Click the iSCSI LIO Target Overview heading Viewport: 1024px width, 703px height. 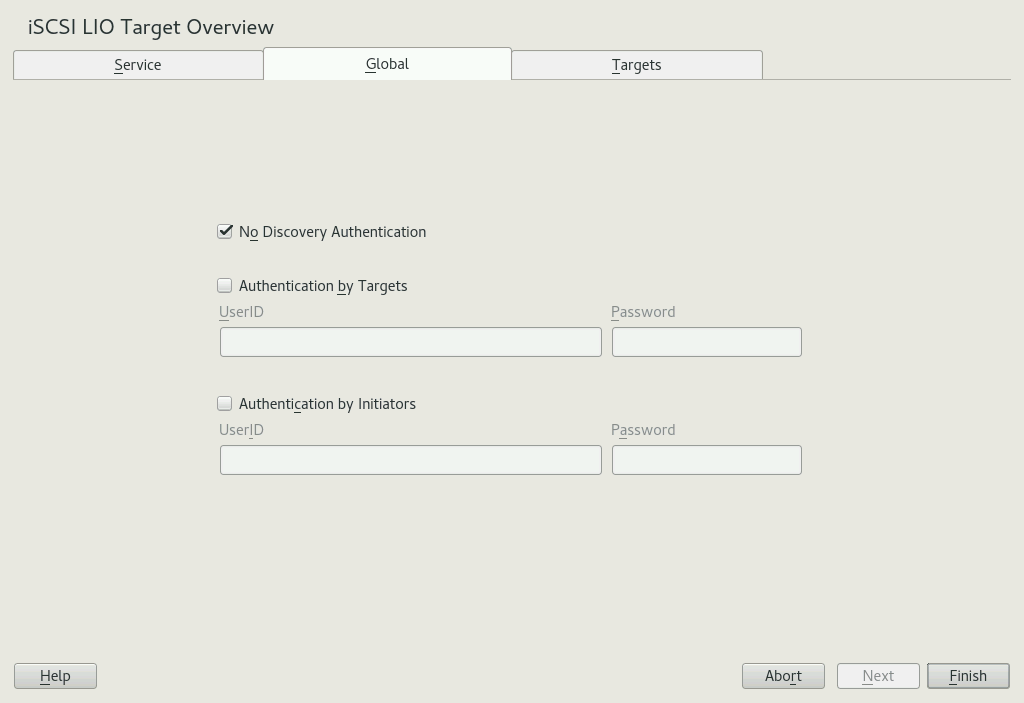[x=151, y=27]
